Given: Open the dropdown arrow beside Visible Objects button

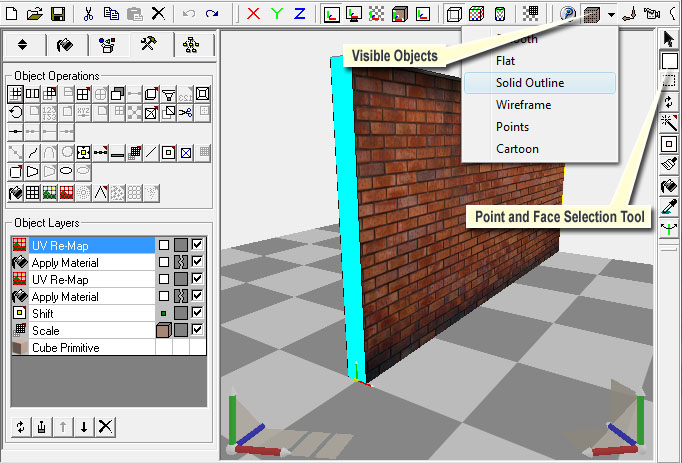Looking at the screenshot, I should [x=611, y=15].
